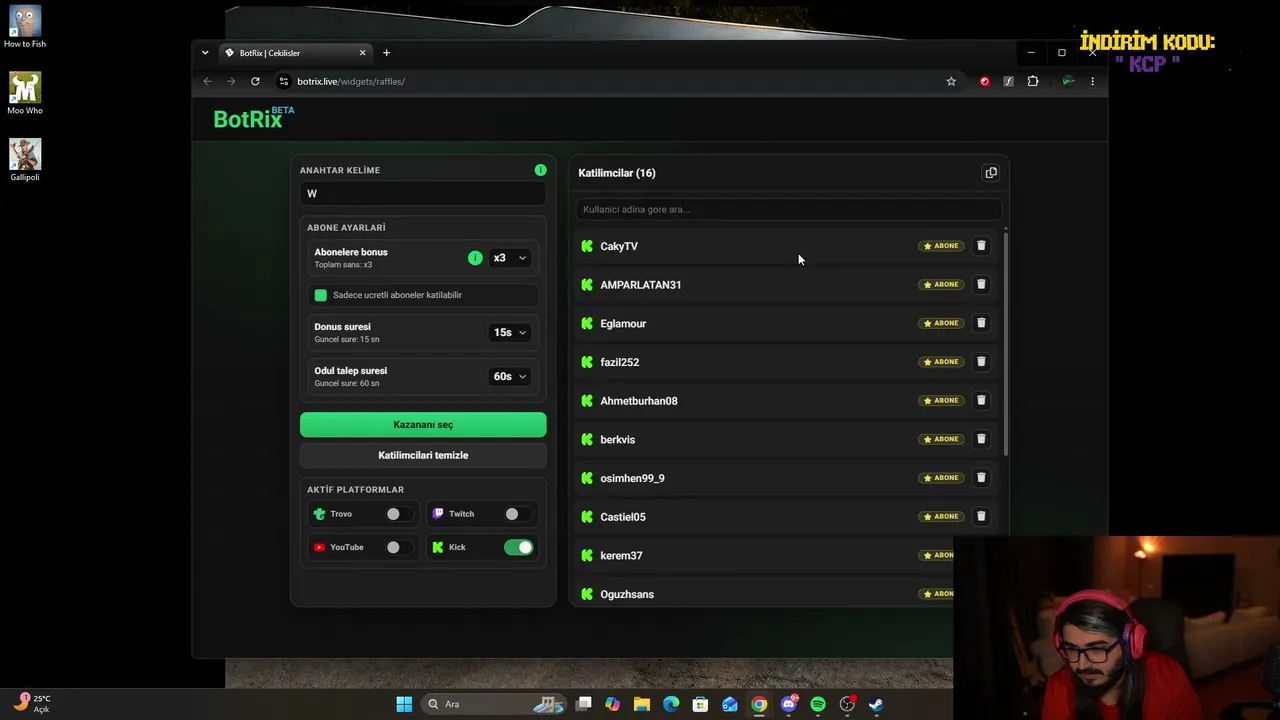The image size is (1280, 720).
Task: Click participant name fazil252
Action: point(619,362)
